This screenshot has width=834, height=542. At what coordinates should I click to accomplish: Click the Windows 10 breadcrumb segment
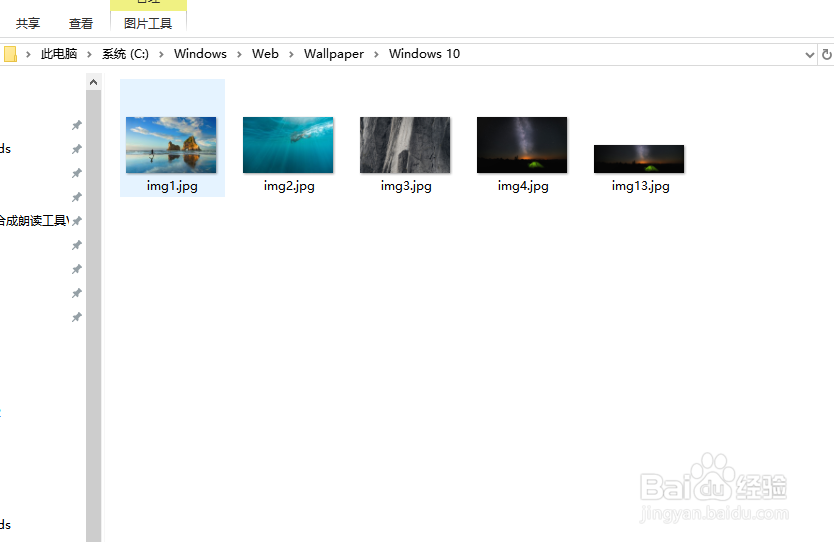[424, 54]
